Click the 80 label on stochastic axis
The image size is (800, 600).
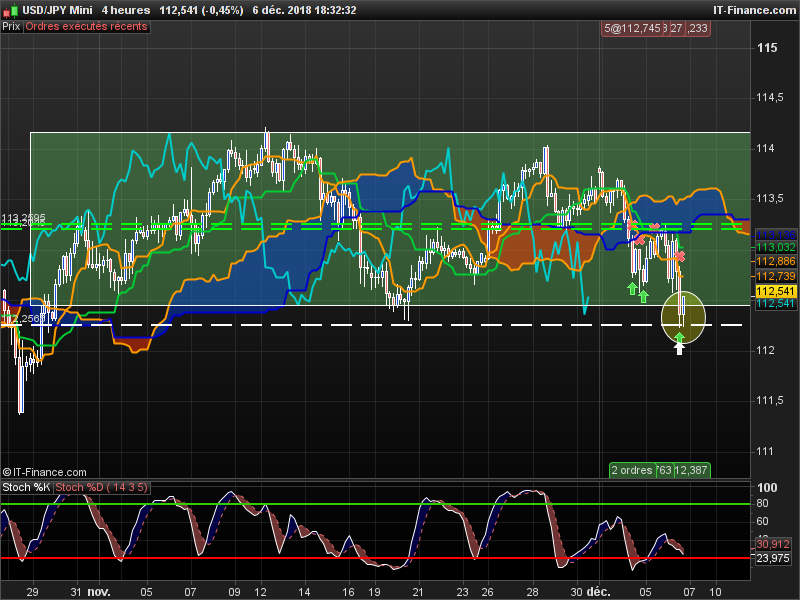762,504
